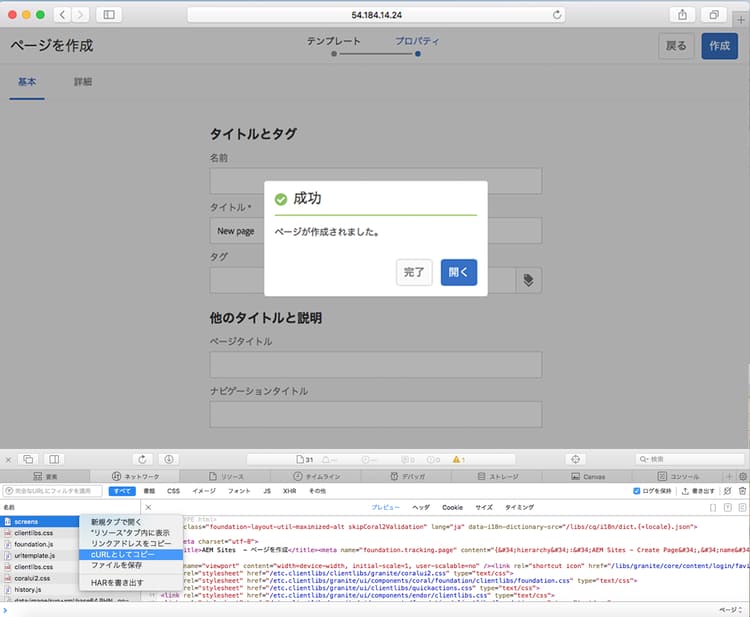This screenshot has width=750, height=617.
Task: Click the network trash clear icon
Action: pos(742,491)
